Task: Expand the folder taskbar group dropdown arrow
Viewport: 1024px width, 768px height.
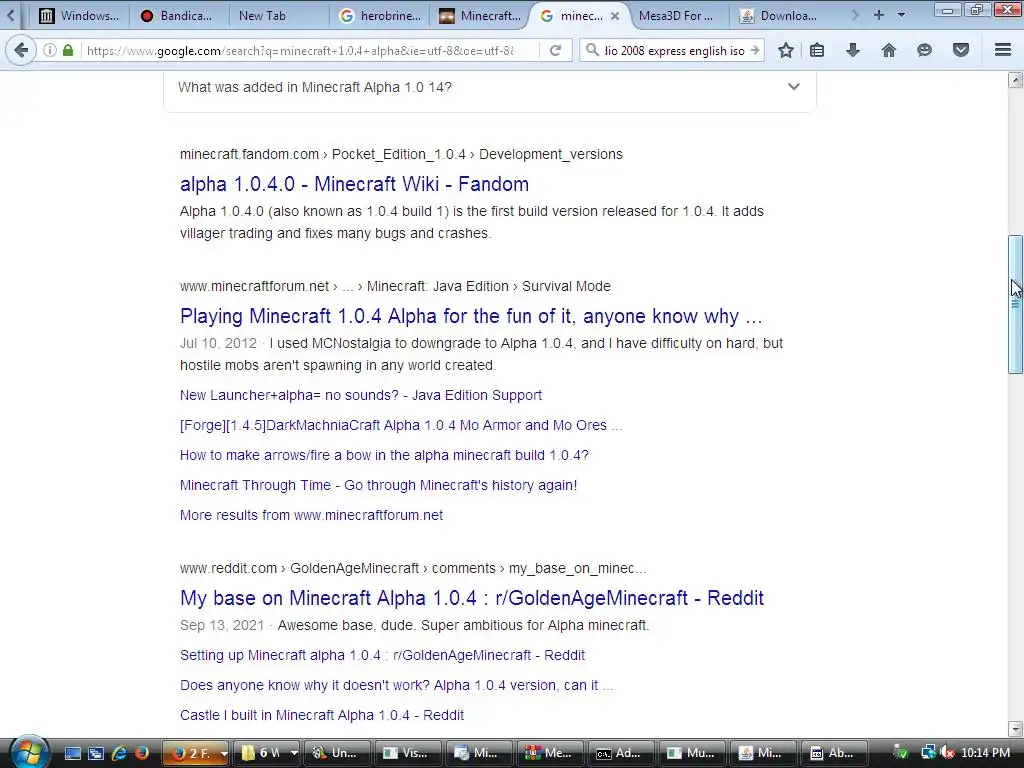Action: coord(294,754)
